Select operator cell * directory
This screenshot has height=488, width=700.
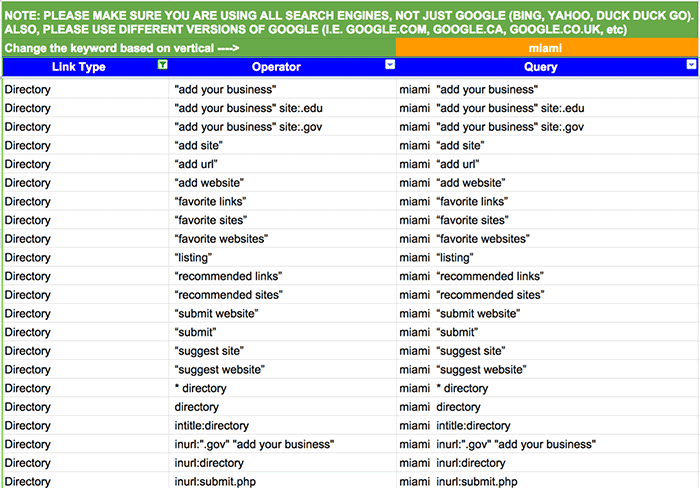click(283, 388)
